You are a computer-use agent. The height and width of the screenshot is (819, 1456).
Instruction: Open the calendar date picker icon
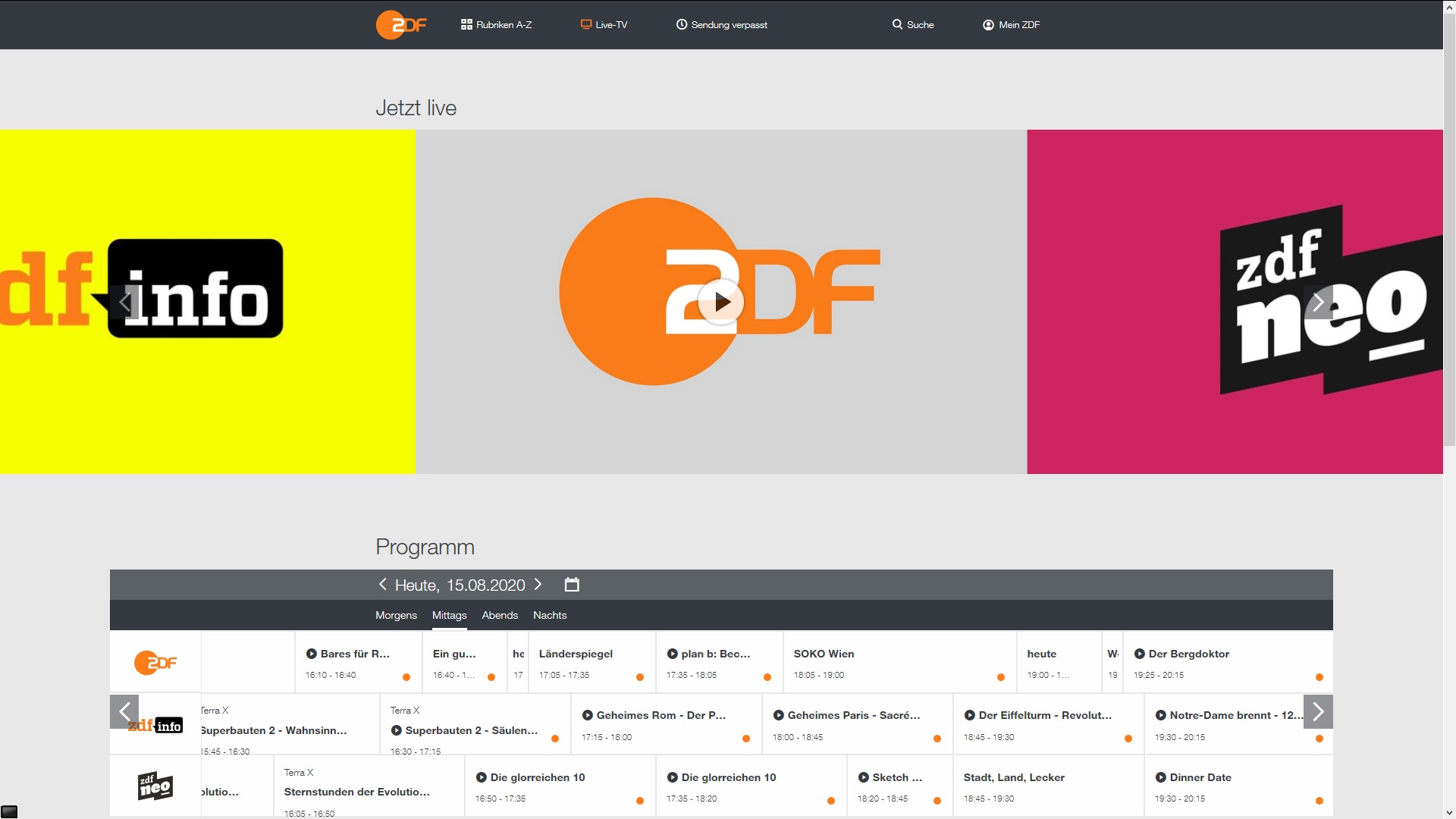pos(572,585)
